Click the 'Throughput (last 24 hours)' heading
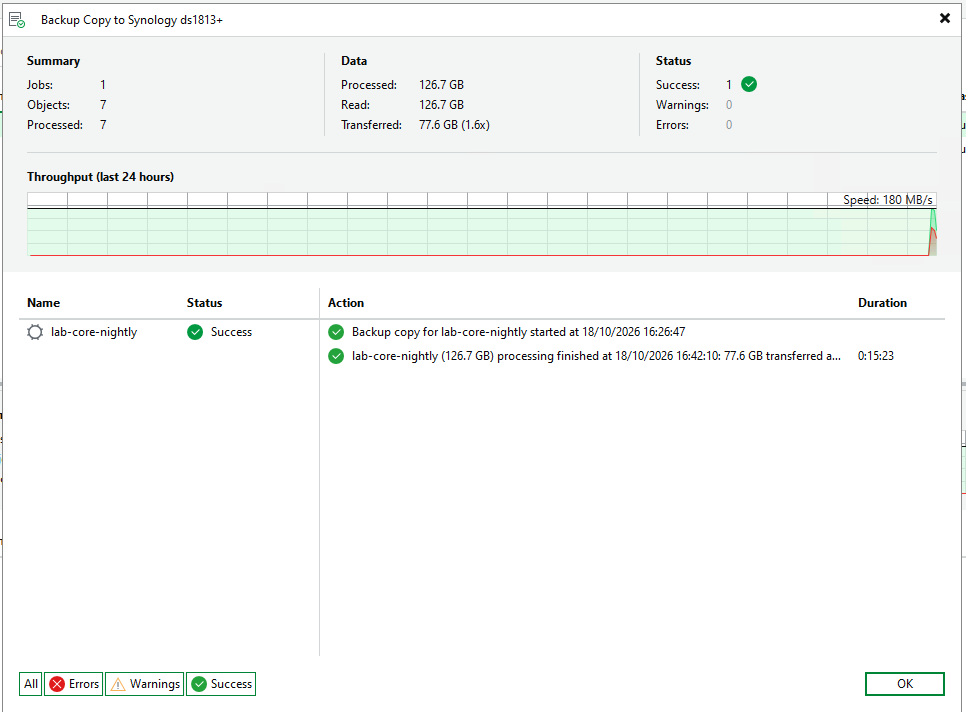Image resolution: width=966 pixels, height=712 pixels. pyautogui.click(x=100, y=177)
